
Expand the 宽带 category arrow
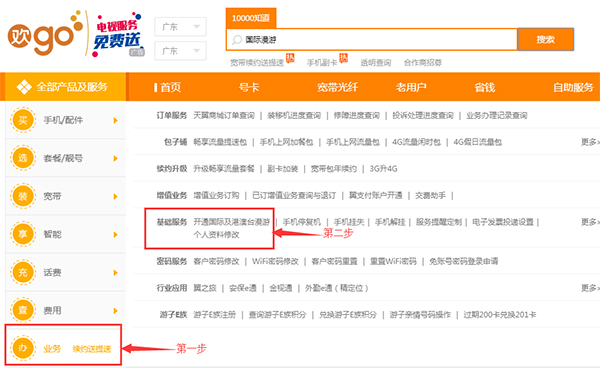116,197
